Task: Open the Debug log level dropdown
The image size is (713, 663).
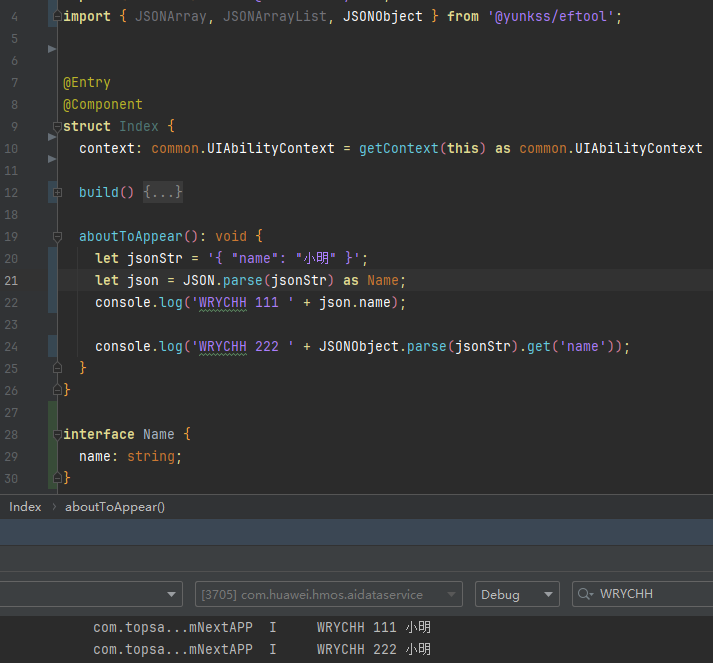Action: (517, 594)
